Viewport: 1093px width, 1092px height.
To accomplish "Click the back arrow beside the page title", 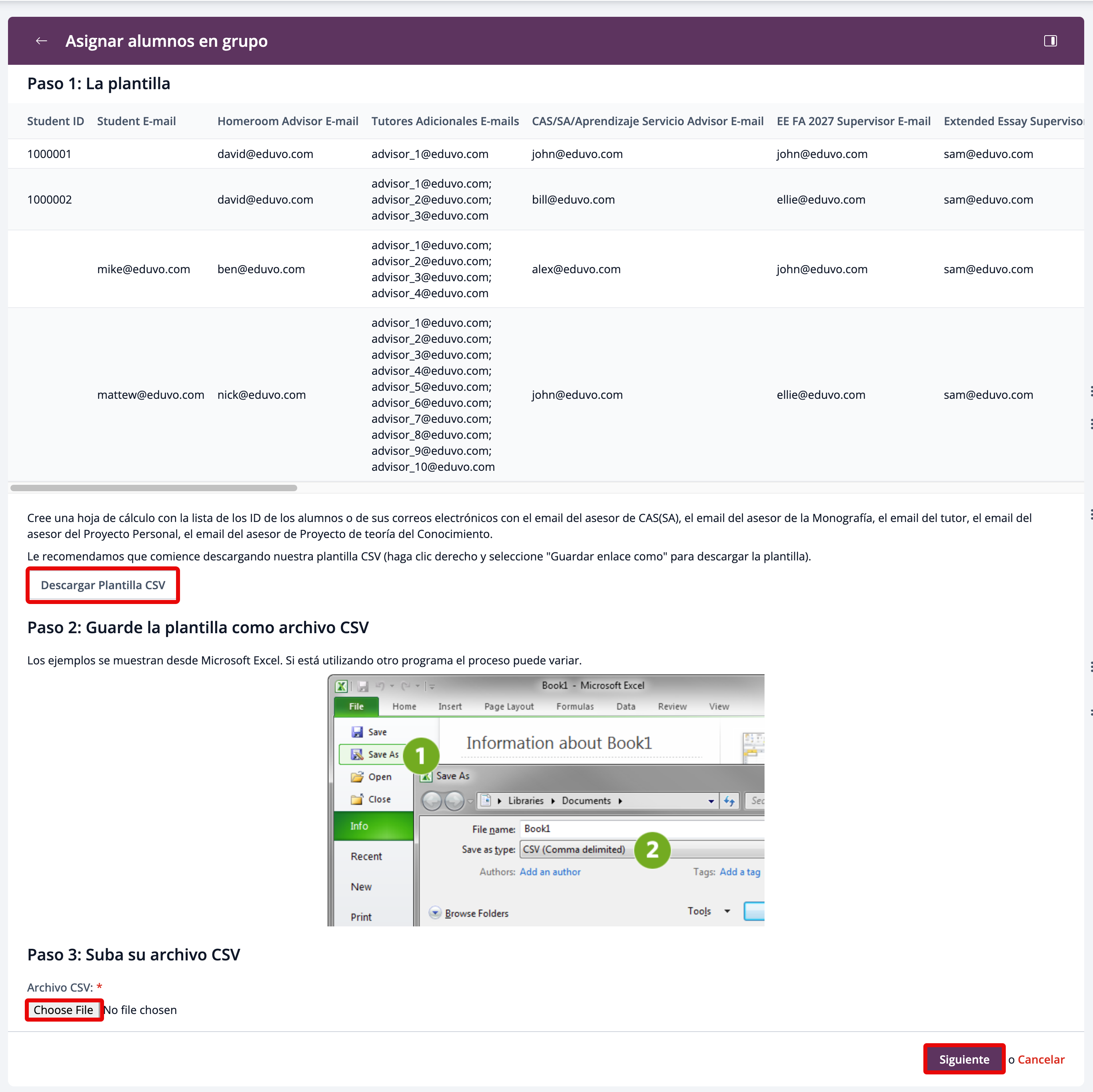I will click(41, 41).
